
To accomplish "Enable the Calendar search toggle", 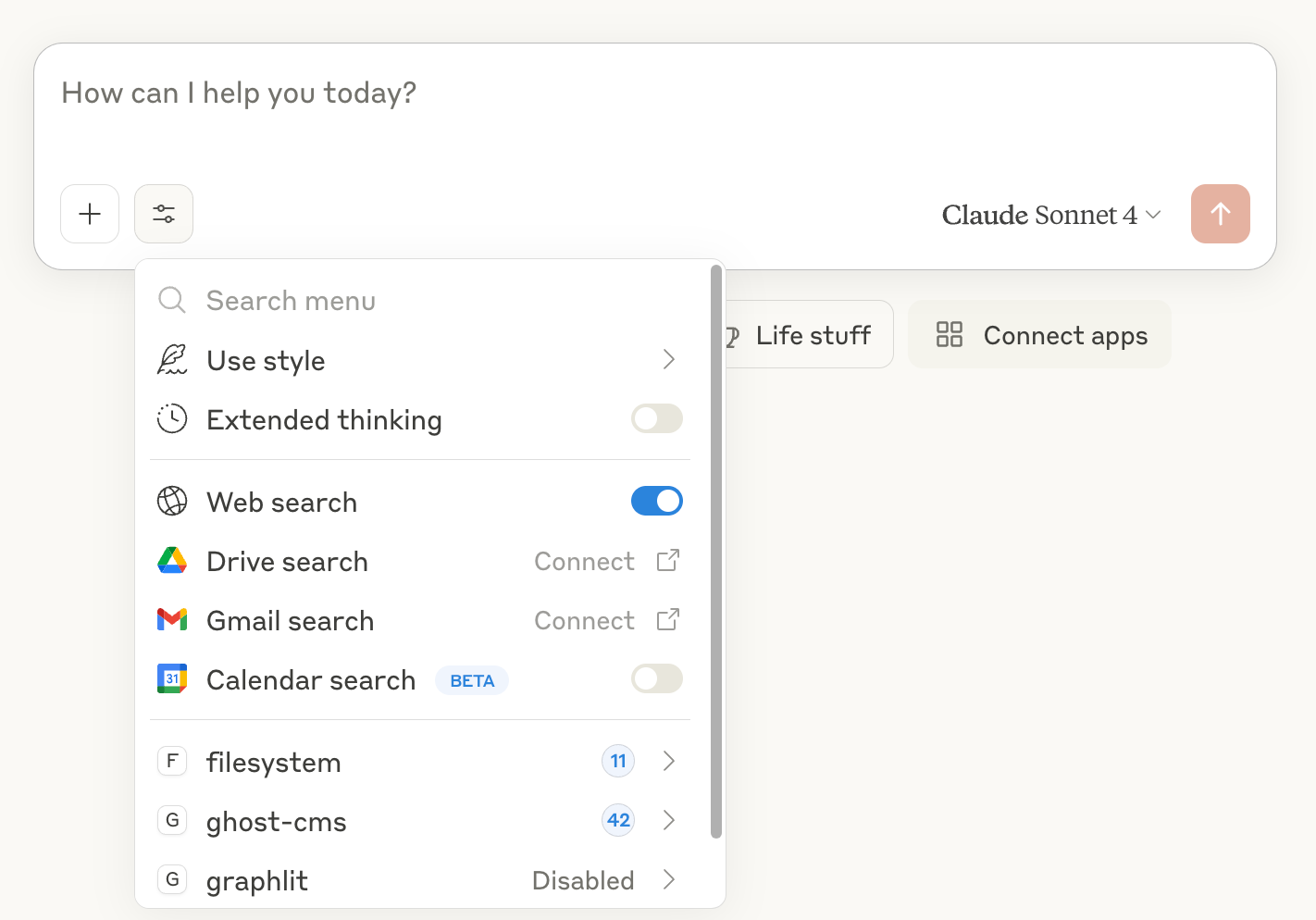I will coord(657,678).
